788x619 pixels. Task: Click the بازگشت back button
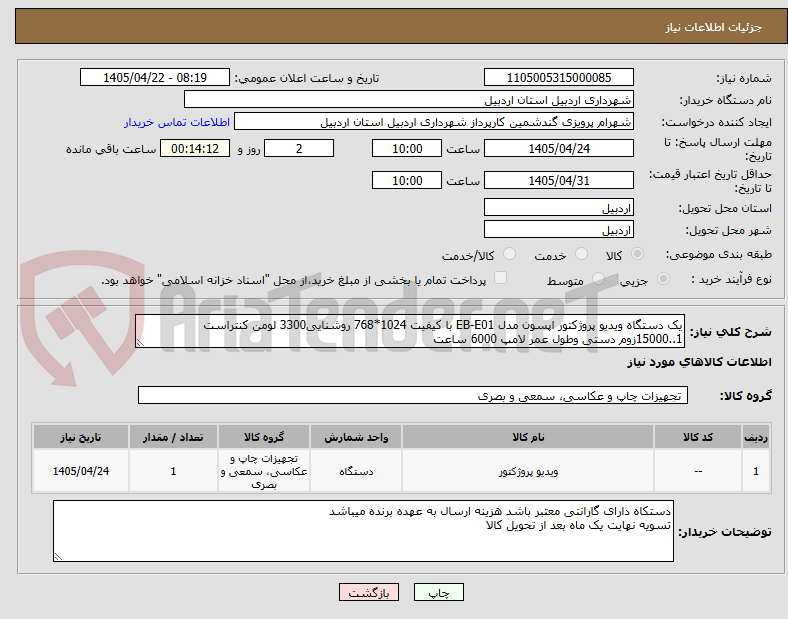point(369,593)
